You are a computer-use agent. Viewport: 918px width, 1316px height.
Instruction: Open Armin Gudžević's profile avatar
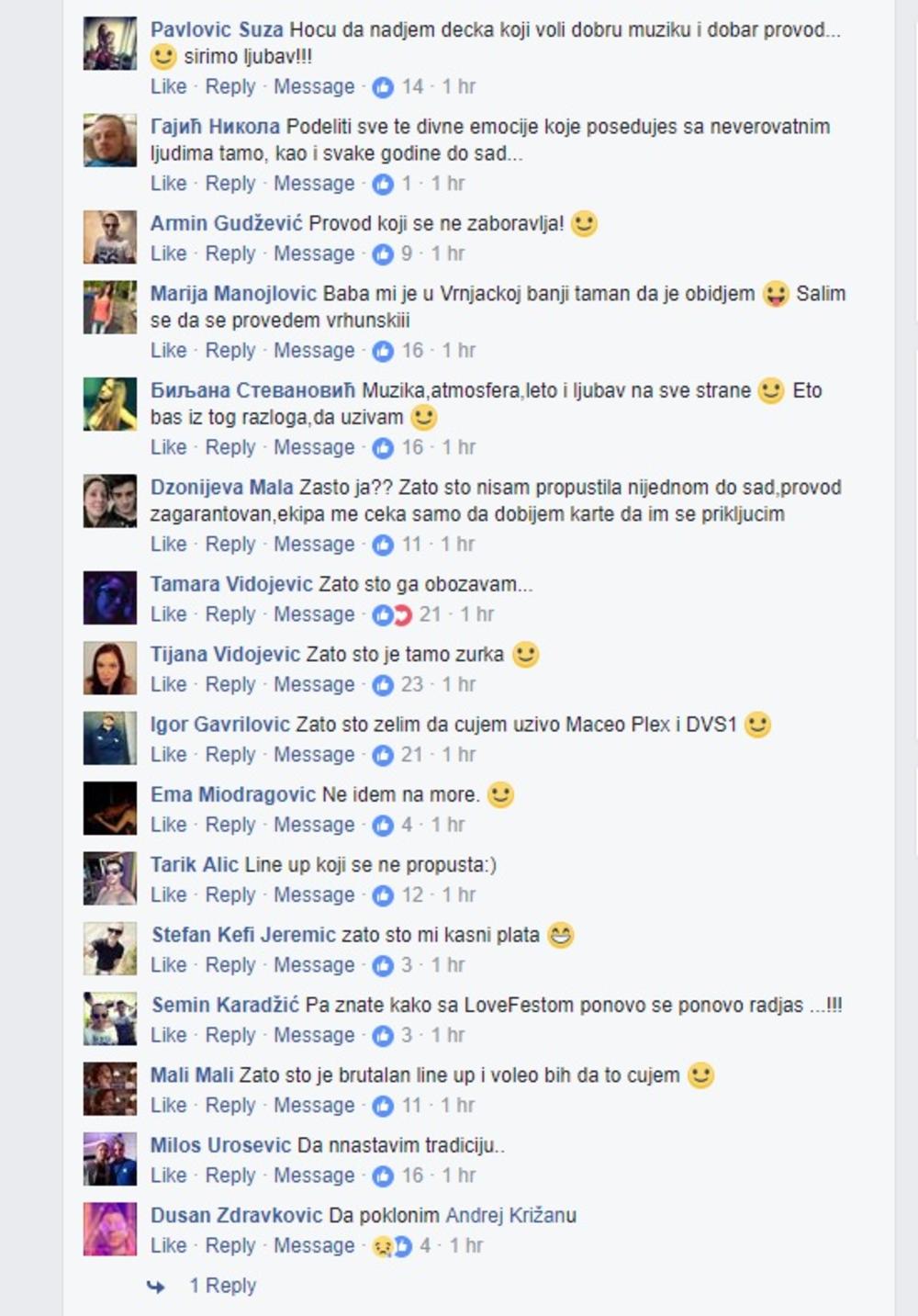(x=110, y=237)
